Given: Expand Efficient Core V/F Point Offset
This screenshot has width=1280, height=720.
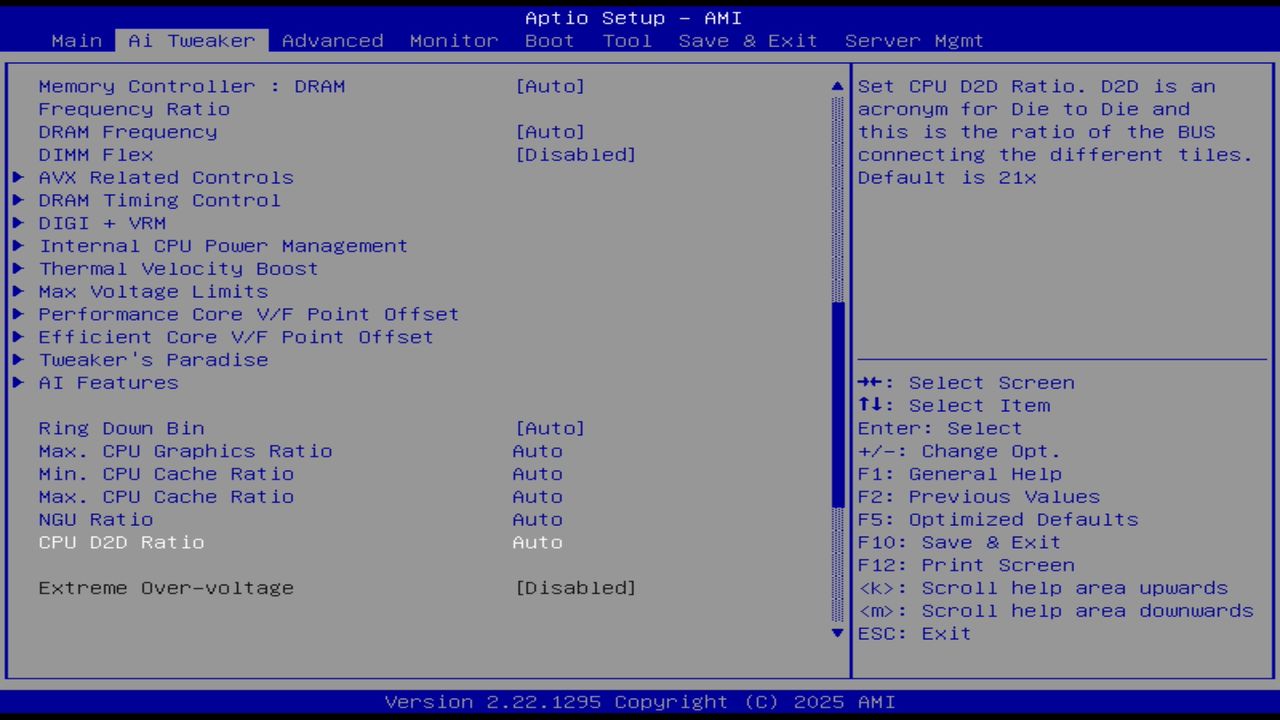Looking at the screenshot, I should pos(235,337).
